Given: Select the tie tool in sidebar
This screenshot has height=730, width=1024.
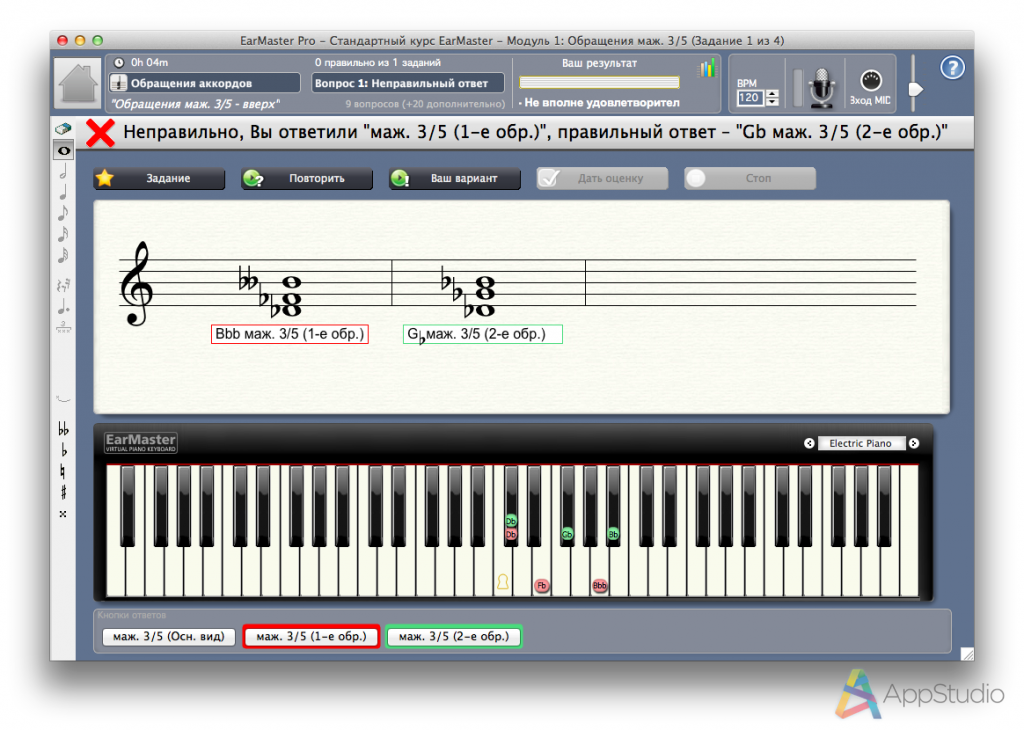Looking at the screenshot, I should pos(63,399).
